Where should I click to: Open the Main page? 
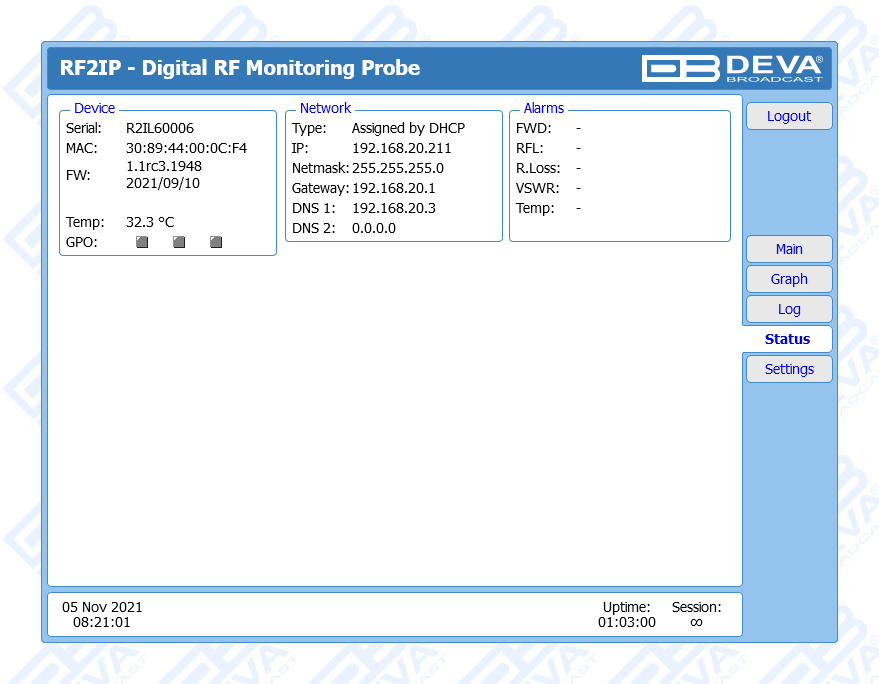[789, 249]
